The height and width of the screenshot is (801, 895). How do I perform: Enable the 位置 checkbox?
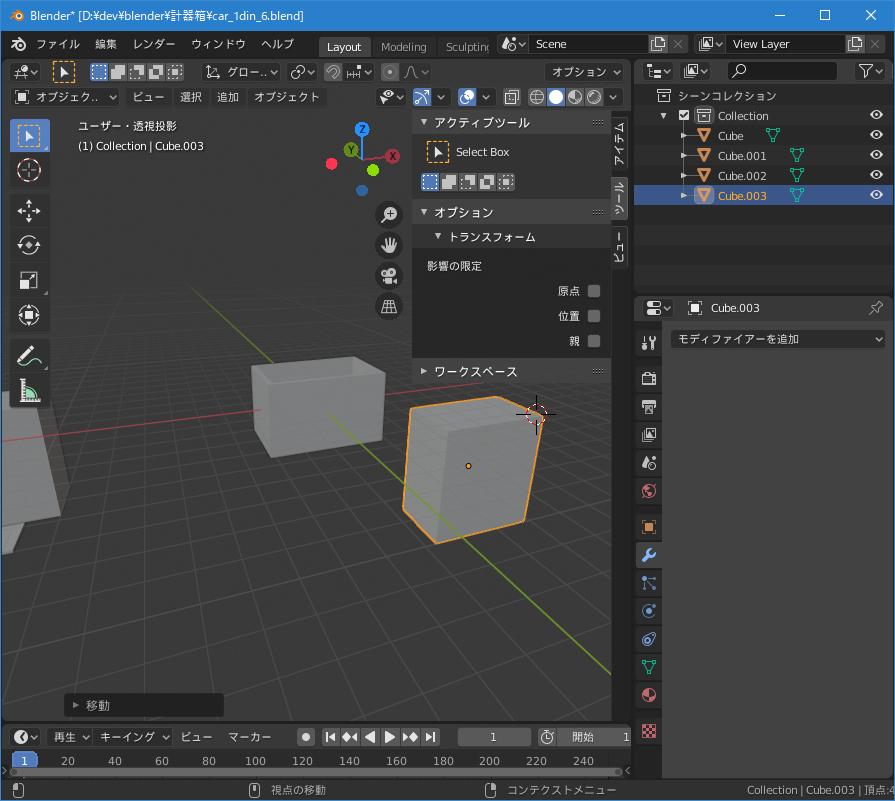click(594, 316)
